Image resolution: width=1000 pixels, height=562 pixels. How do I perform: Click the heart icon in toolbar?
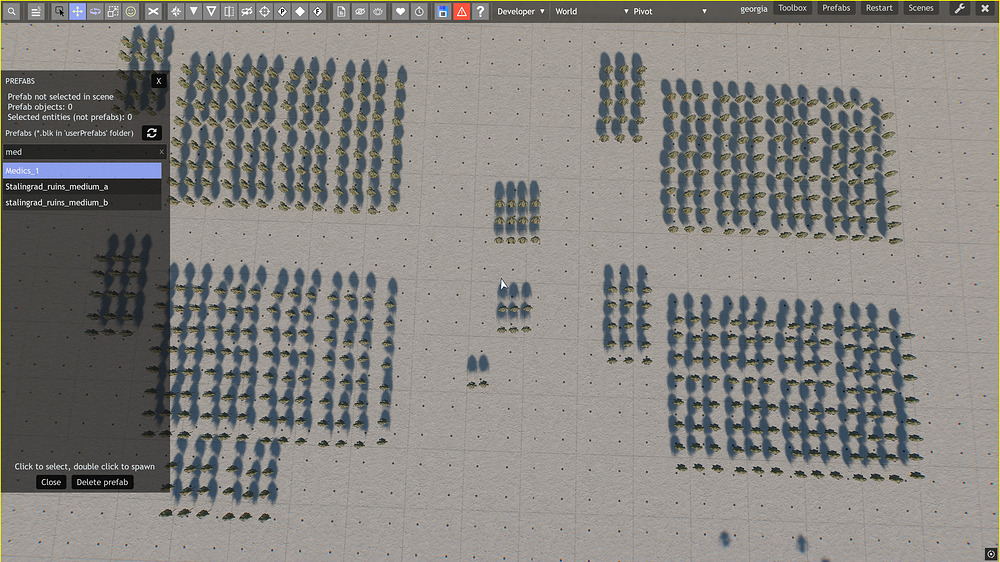tap(401, 11)
